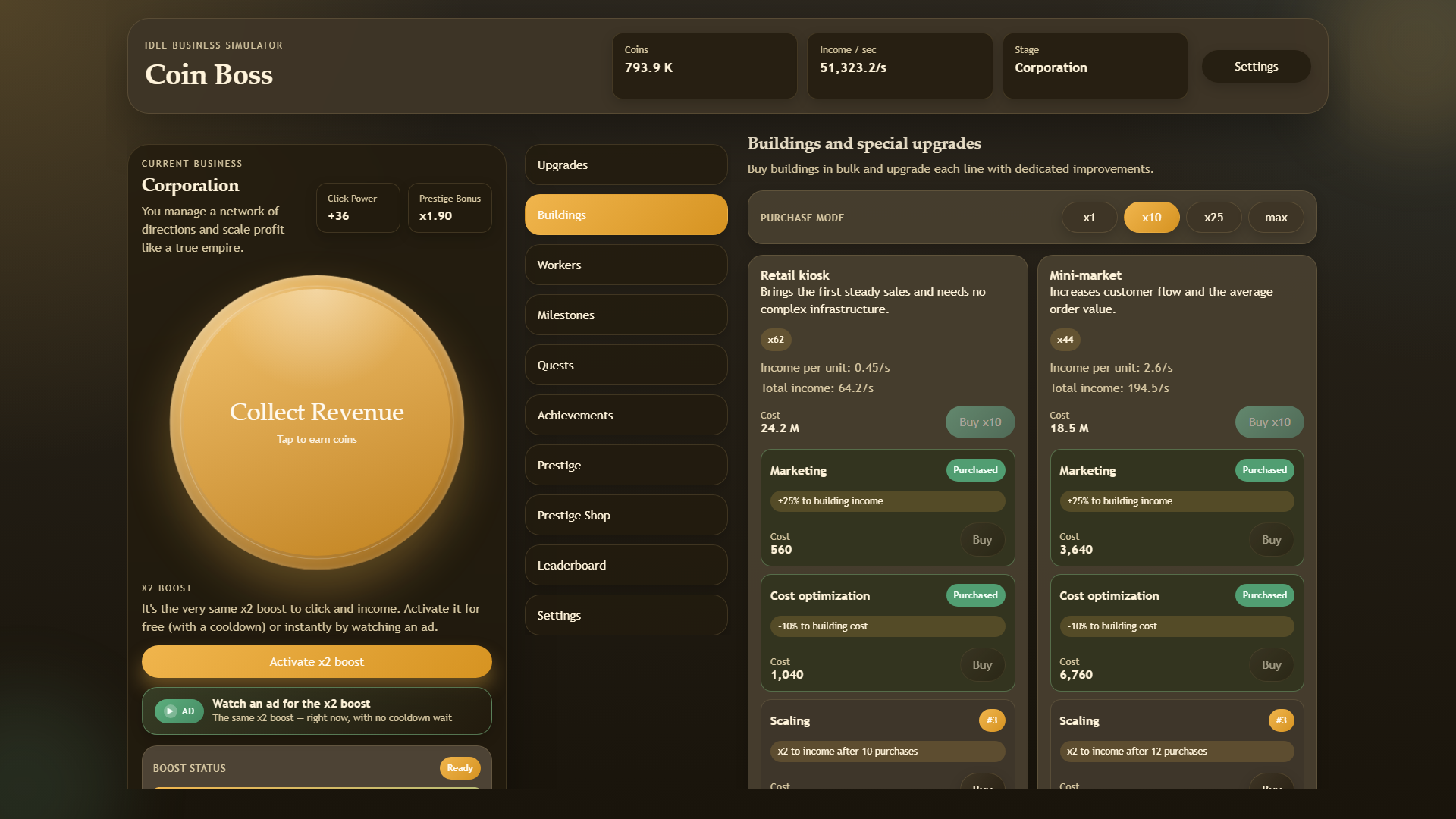Click the AD play icon badge
The height and width of the screenshot is (819, 1456).
(x=179, y=711)
